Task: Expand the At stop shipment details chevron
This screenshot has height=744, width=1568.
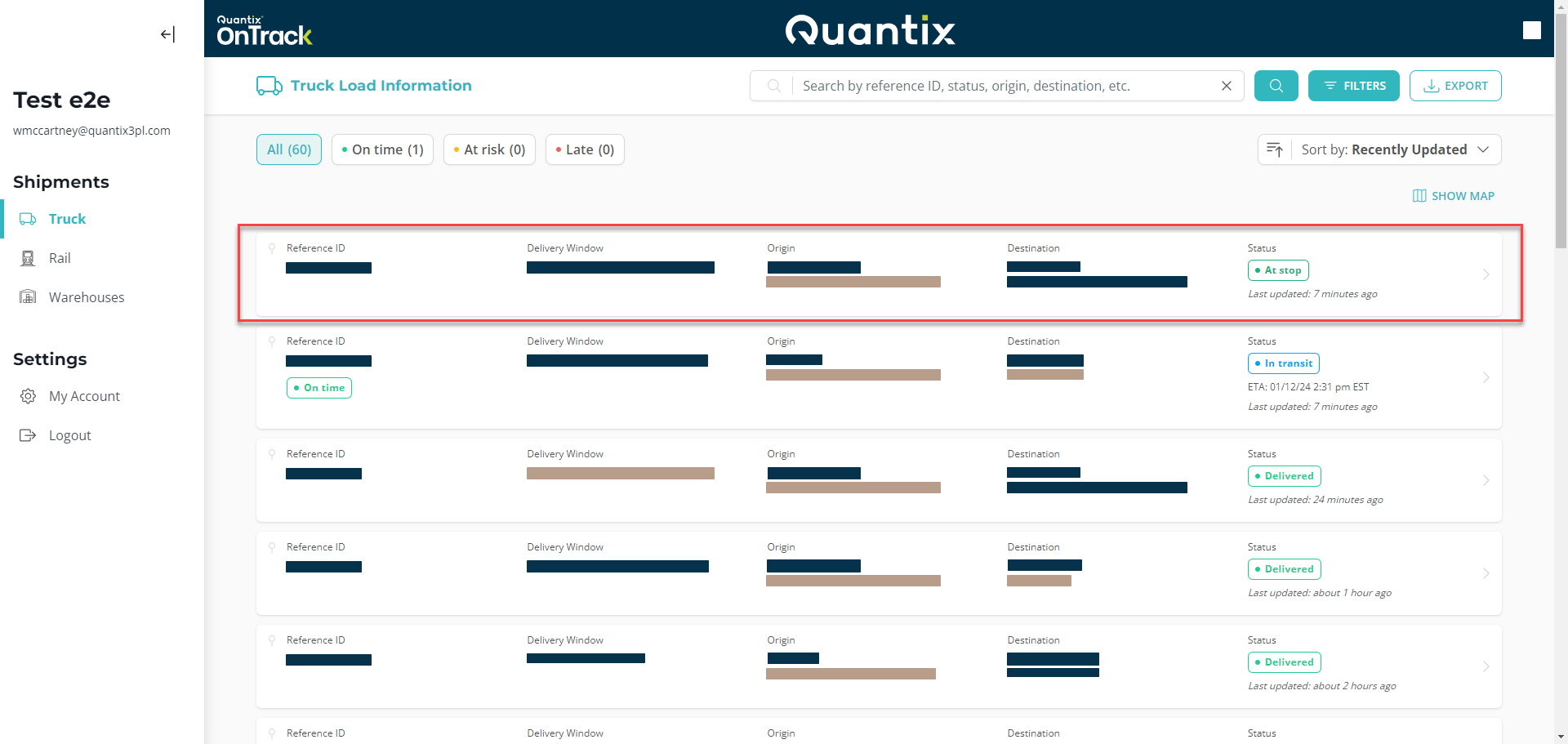Action: point(1486,274)
